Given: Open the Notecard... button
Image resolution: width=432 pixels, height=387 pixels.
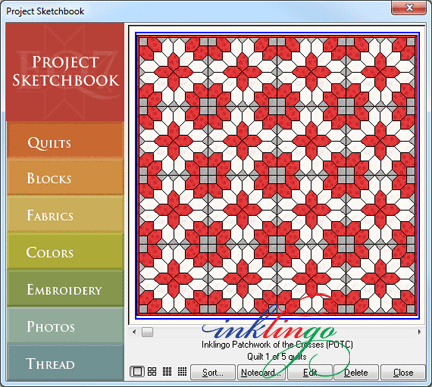Looking at the screenshot, I should (262, 372).
